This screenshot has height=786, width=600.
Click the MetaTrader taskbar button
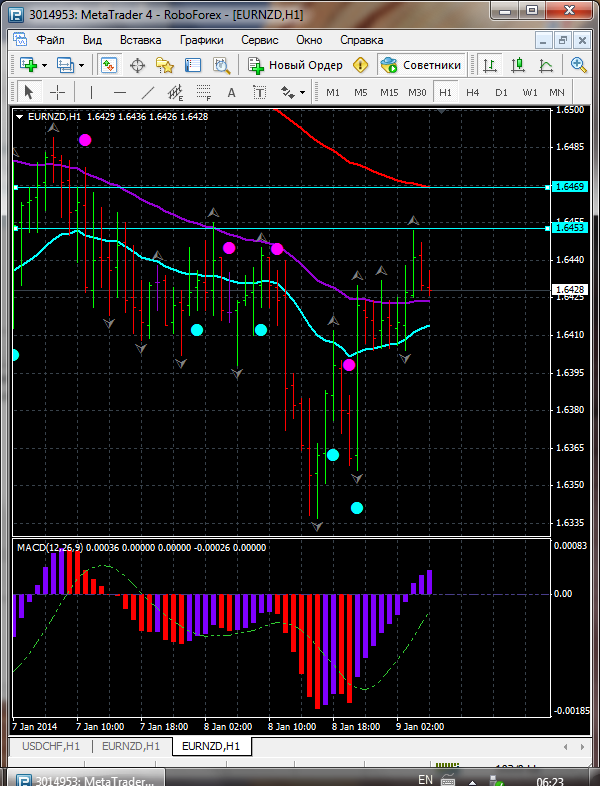click(x=85, y=779)
